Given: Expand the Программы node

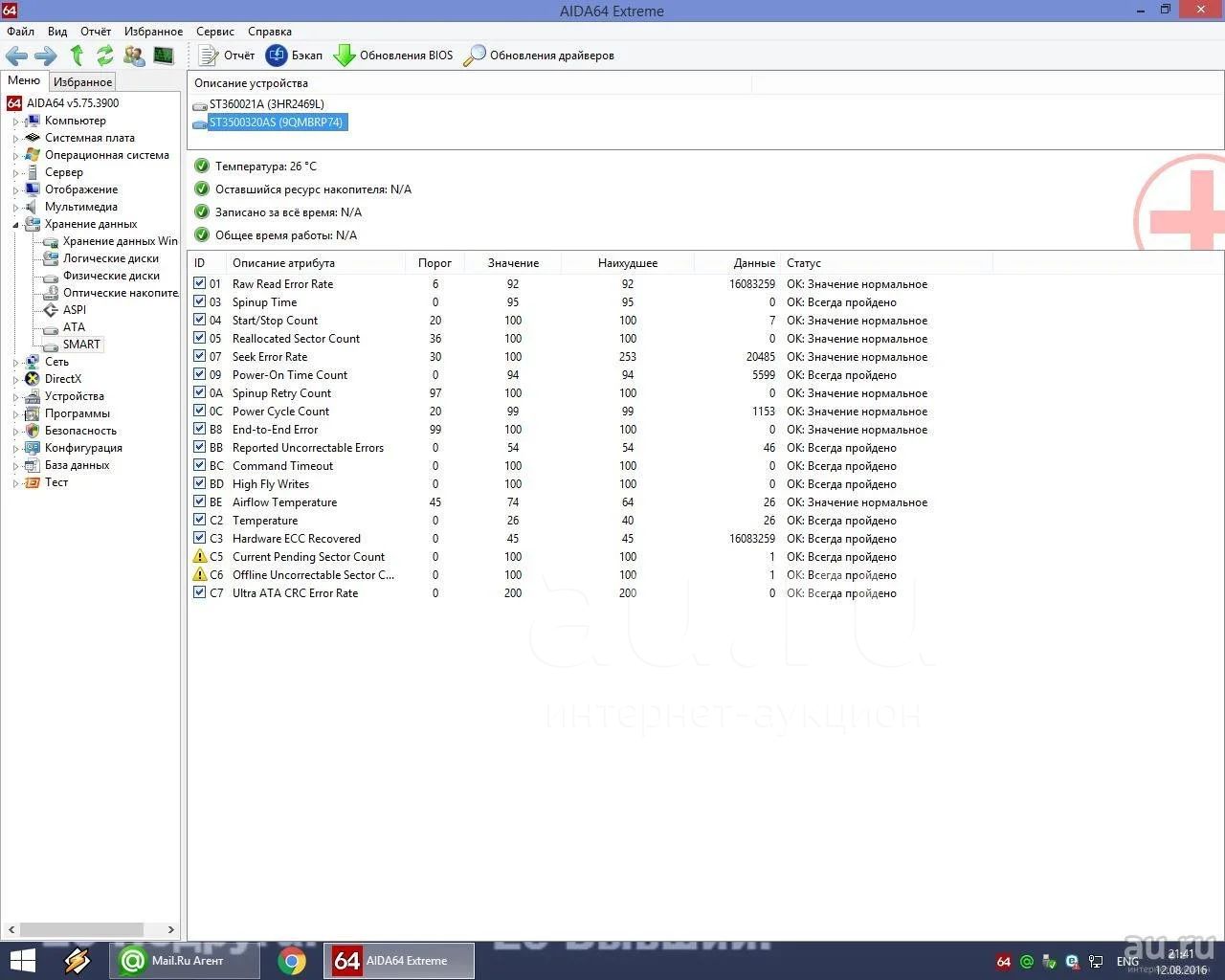Looking at the screenshot, I should [x=15, y=414].
